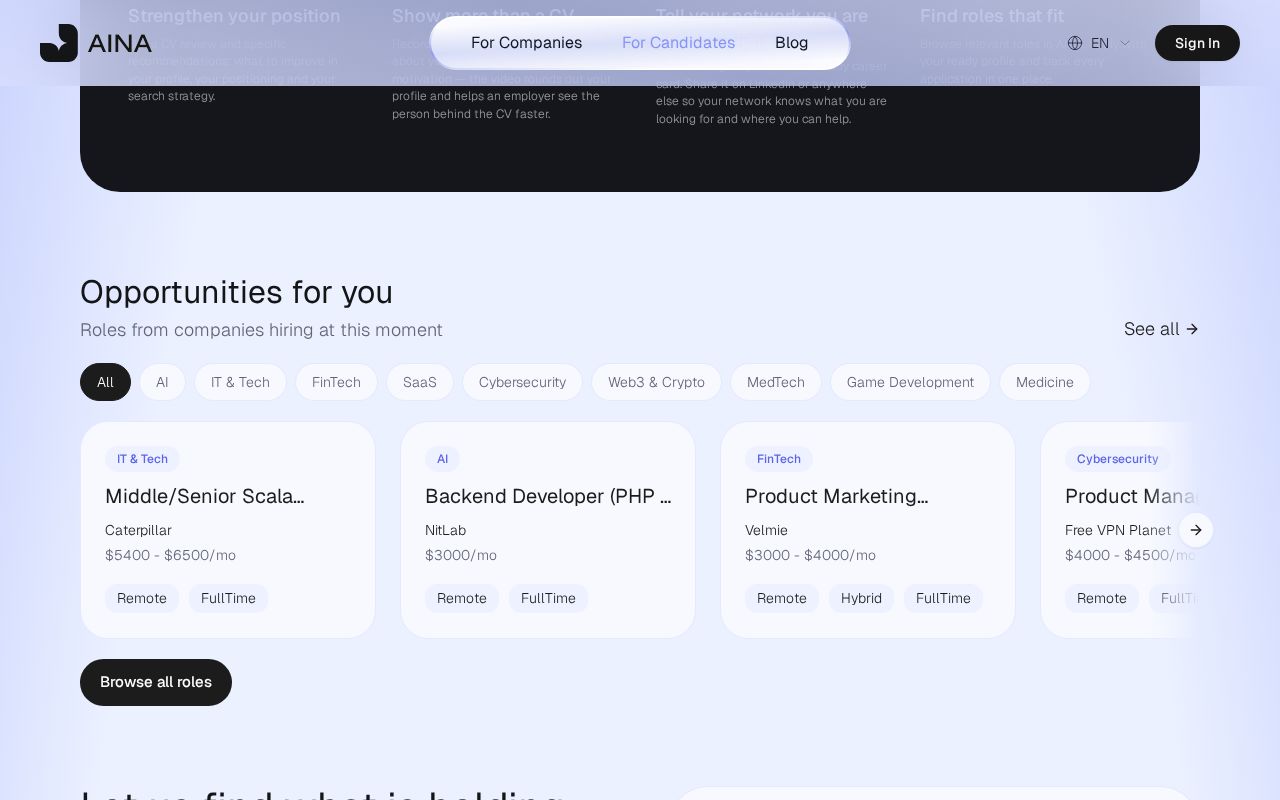Select the AI filter chip
The height and width of the screenshot is (800, 1280).
(162, 382)
